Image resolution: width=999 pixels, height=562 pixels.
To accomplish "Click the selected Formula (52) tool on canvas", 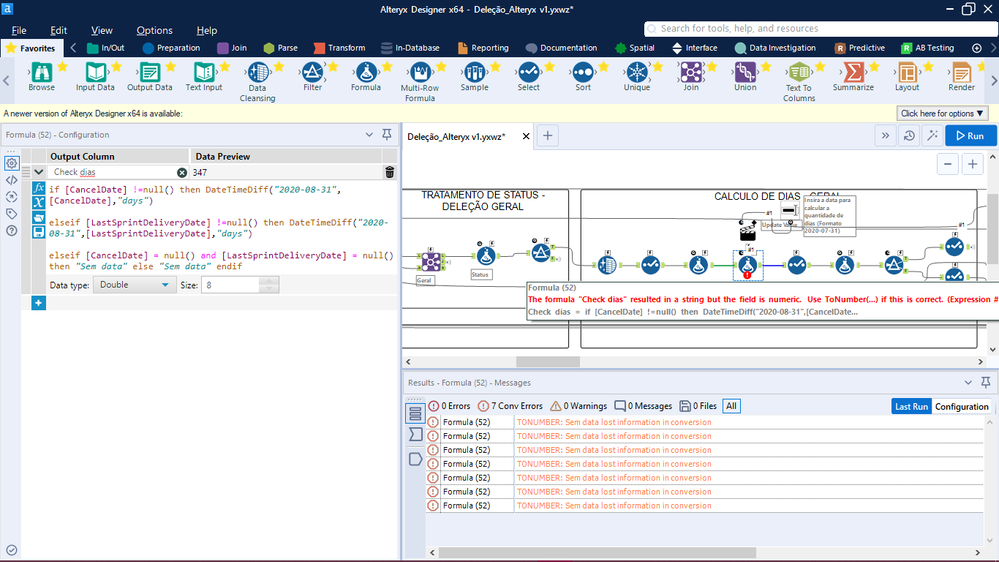I will click(x=746, y=264).
